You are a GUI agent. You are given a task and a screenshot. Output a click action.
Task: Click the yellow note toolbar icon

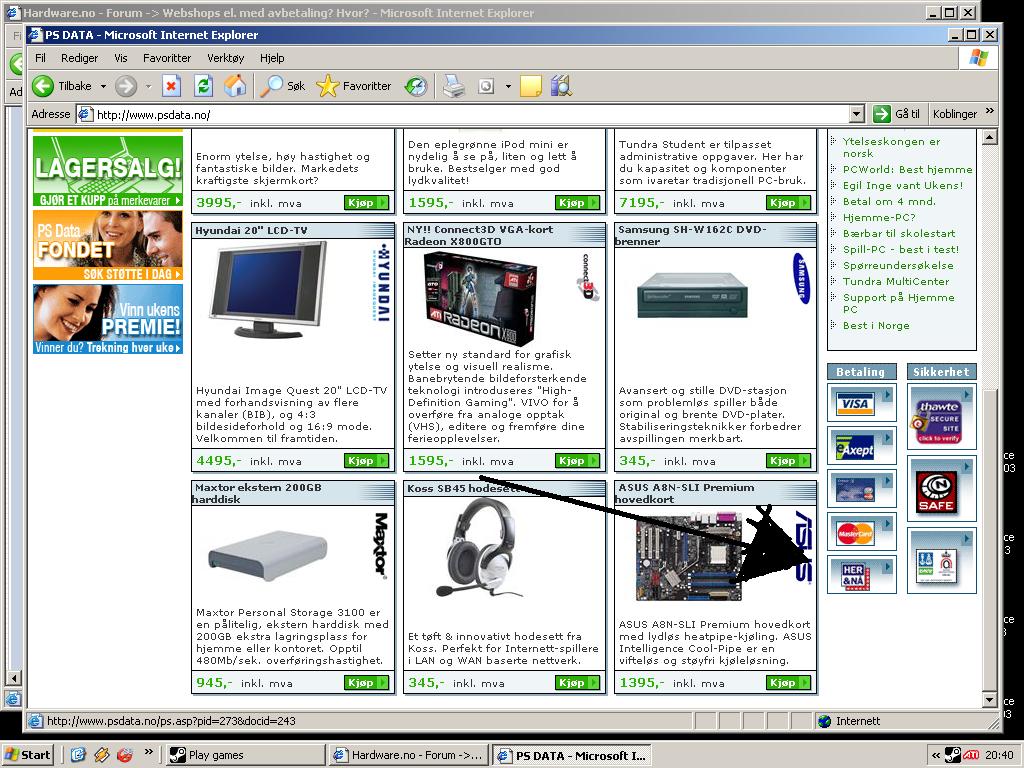(530, 86)
